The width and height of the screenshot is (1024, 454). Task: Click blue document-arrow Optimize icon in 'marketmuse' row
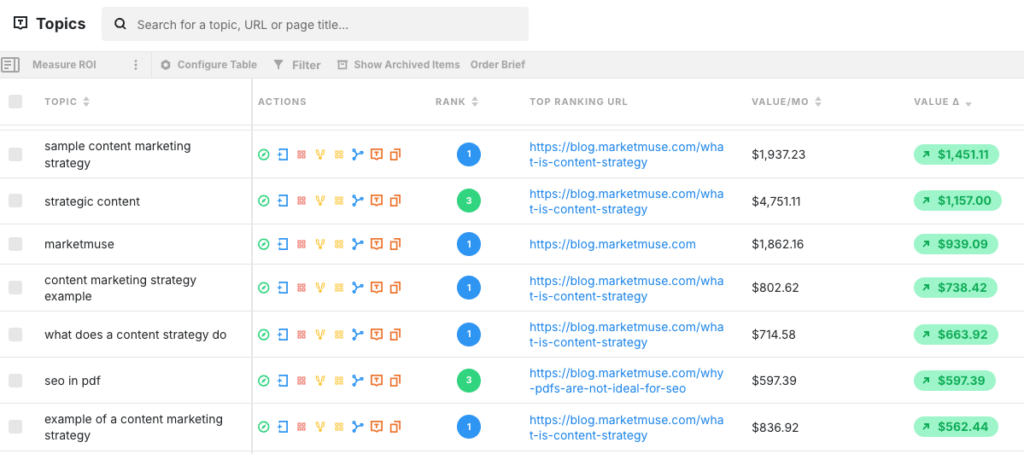coord(283,244)
